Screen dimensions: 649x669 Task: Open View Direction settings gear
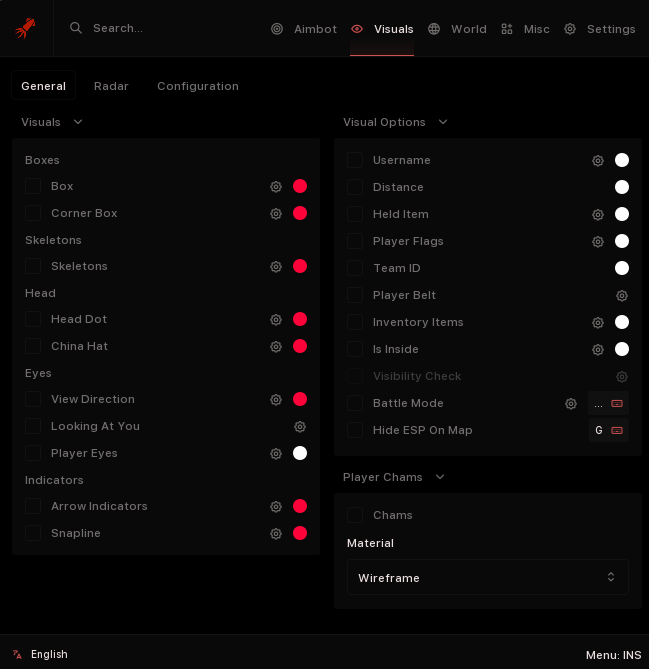(276, 399)
